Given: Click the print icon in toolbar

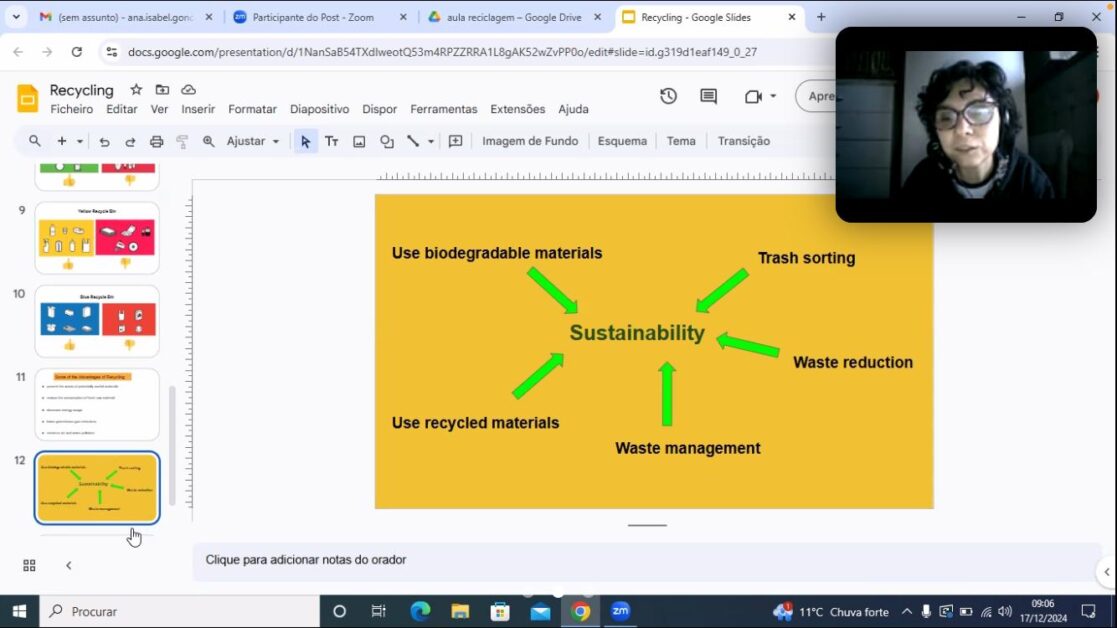Looking at the screenshot, I should click(156, 142).
